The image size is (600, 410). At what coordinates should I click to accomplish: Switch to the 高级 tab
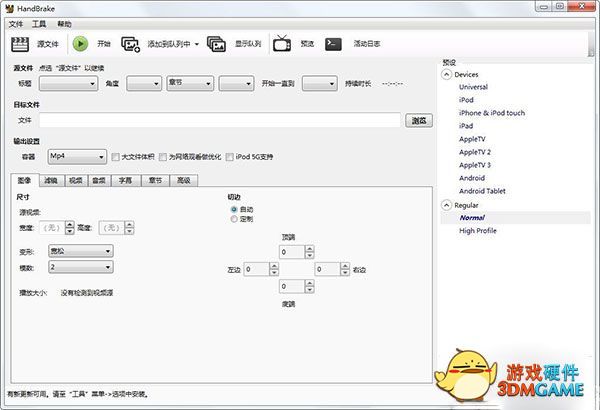tap(184, 181)
